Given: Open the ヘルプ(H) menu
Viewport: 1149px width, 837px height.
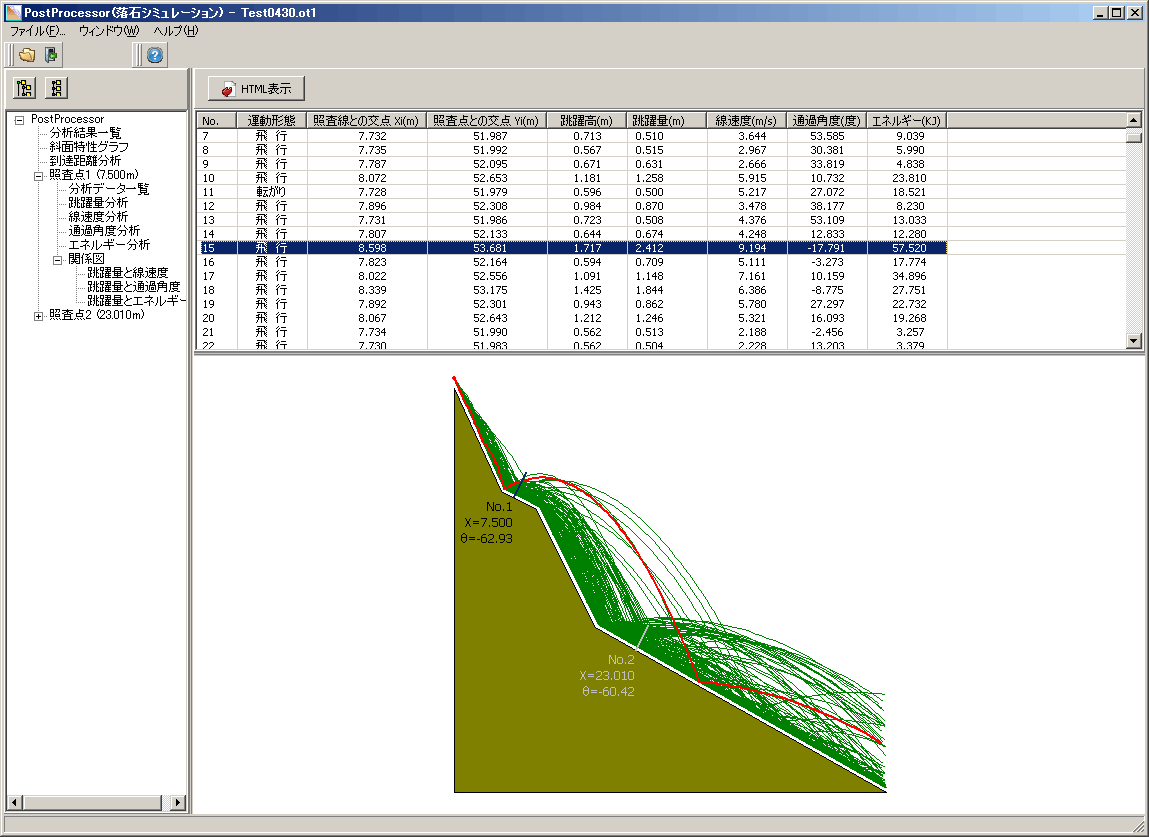Looking at the screenshot, I should click(176, 31).
